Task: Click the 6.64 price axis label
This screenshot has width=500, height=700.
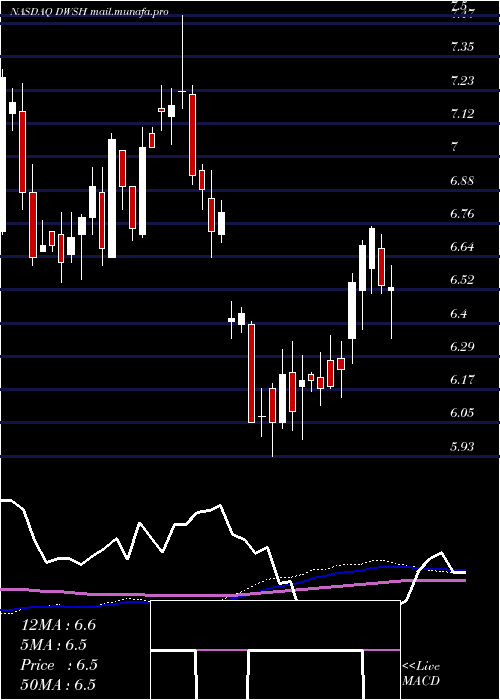Action: (462, 246)
